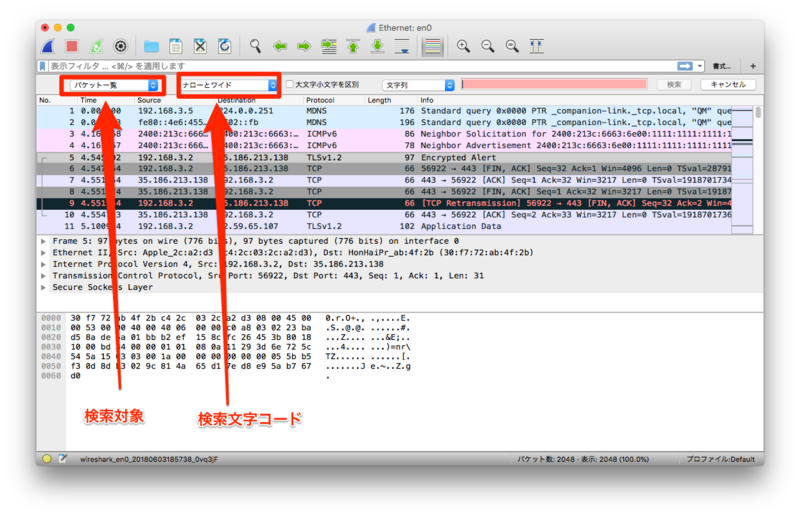Open a capture file via folder icon
The image size is (800, 517).
pyautogui.click(x=151, y=46)
